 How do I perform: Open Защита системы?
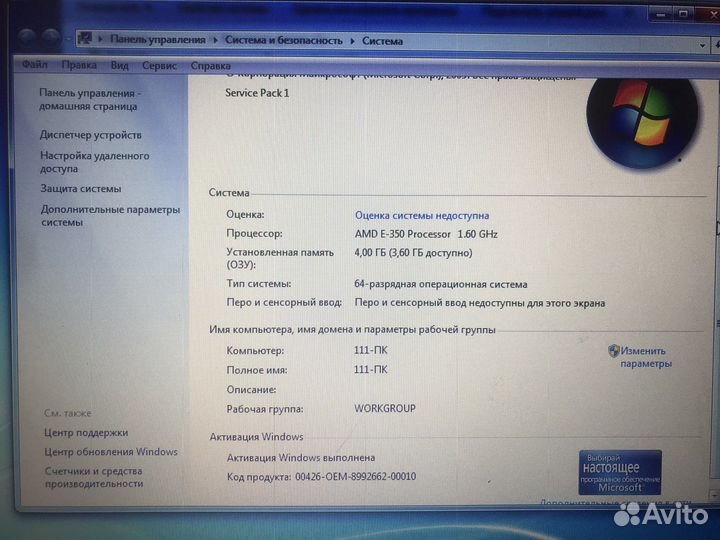coord(81,189)
